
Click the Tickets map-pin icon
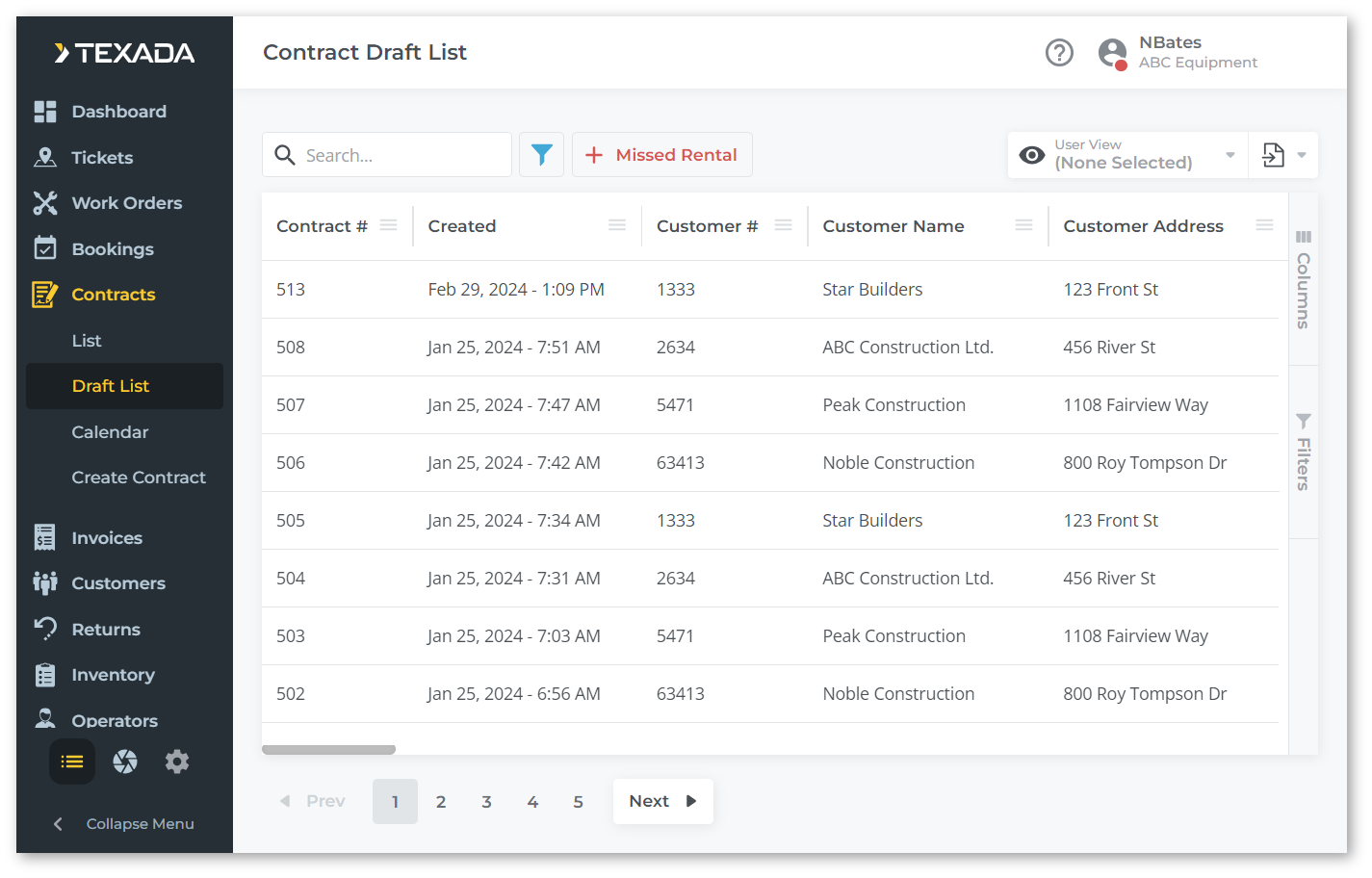point(45,157)
